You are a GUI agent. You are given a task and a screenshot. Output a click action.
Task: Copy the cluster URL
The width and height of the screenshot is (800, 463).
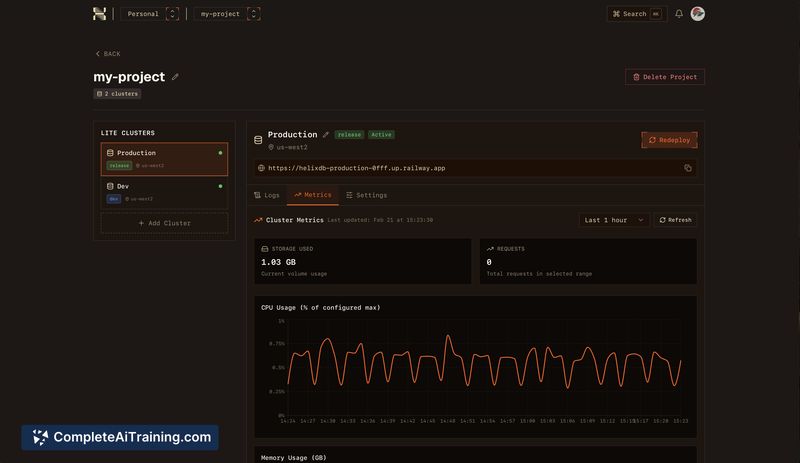click(688, 168)
